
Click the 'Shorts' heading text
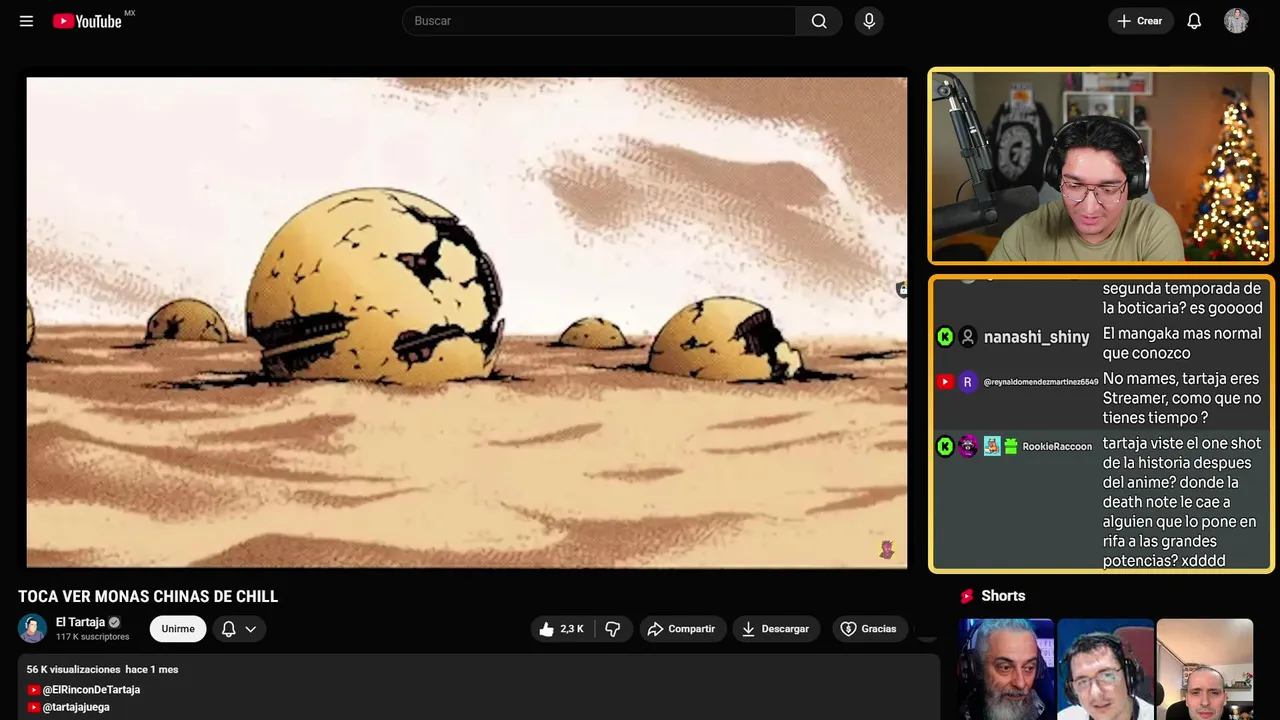[1003, 596]
